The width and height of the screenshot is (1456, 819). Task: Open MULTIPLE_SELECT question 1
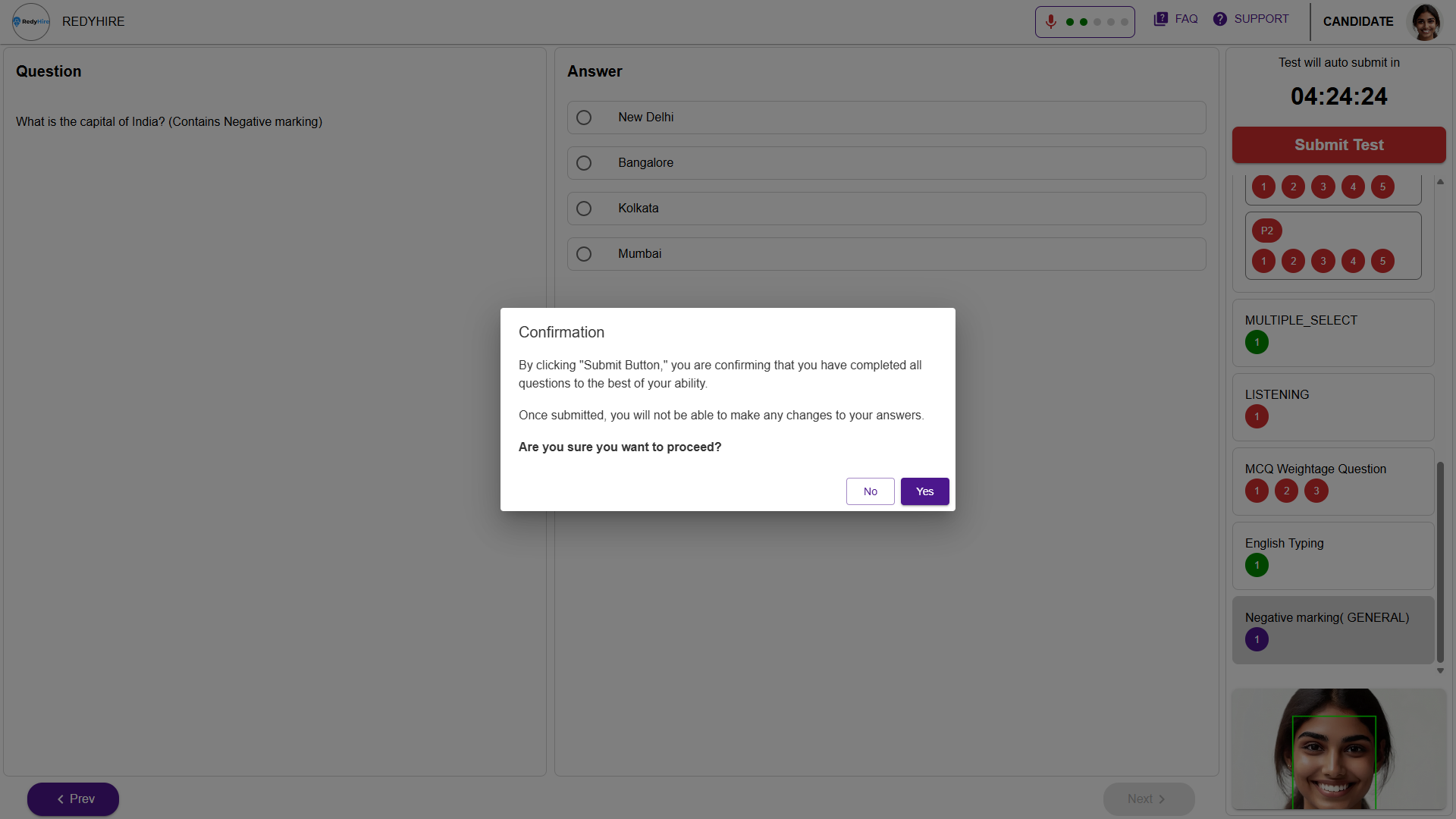[x=1257, y=342]
